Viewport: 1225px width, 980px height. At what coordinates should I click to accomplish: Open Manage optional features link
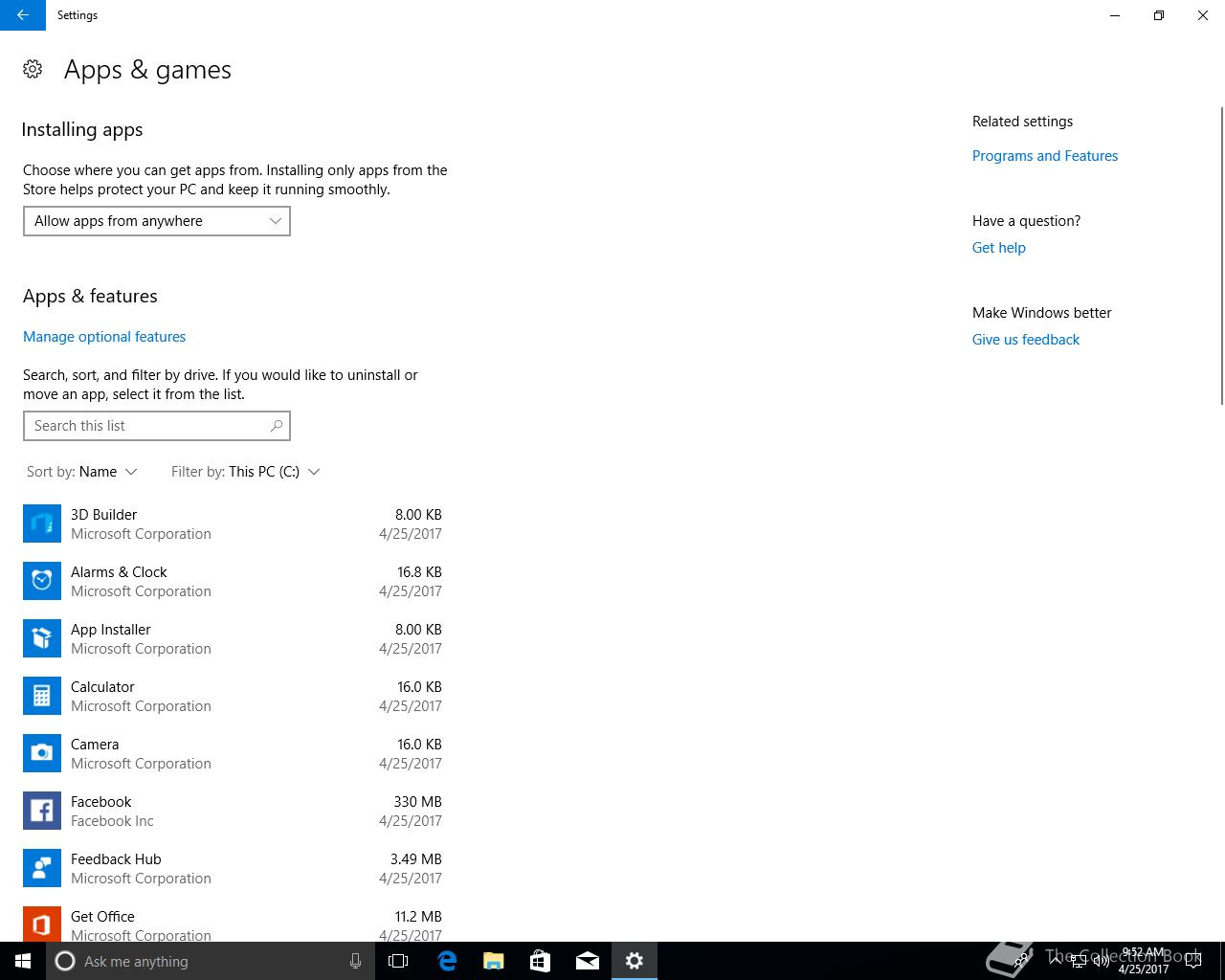104,337
